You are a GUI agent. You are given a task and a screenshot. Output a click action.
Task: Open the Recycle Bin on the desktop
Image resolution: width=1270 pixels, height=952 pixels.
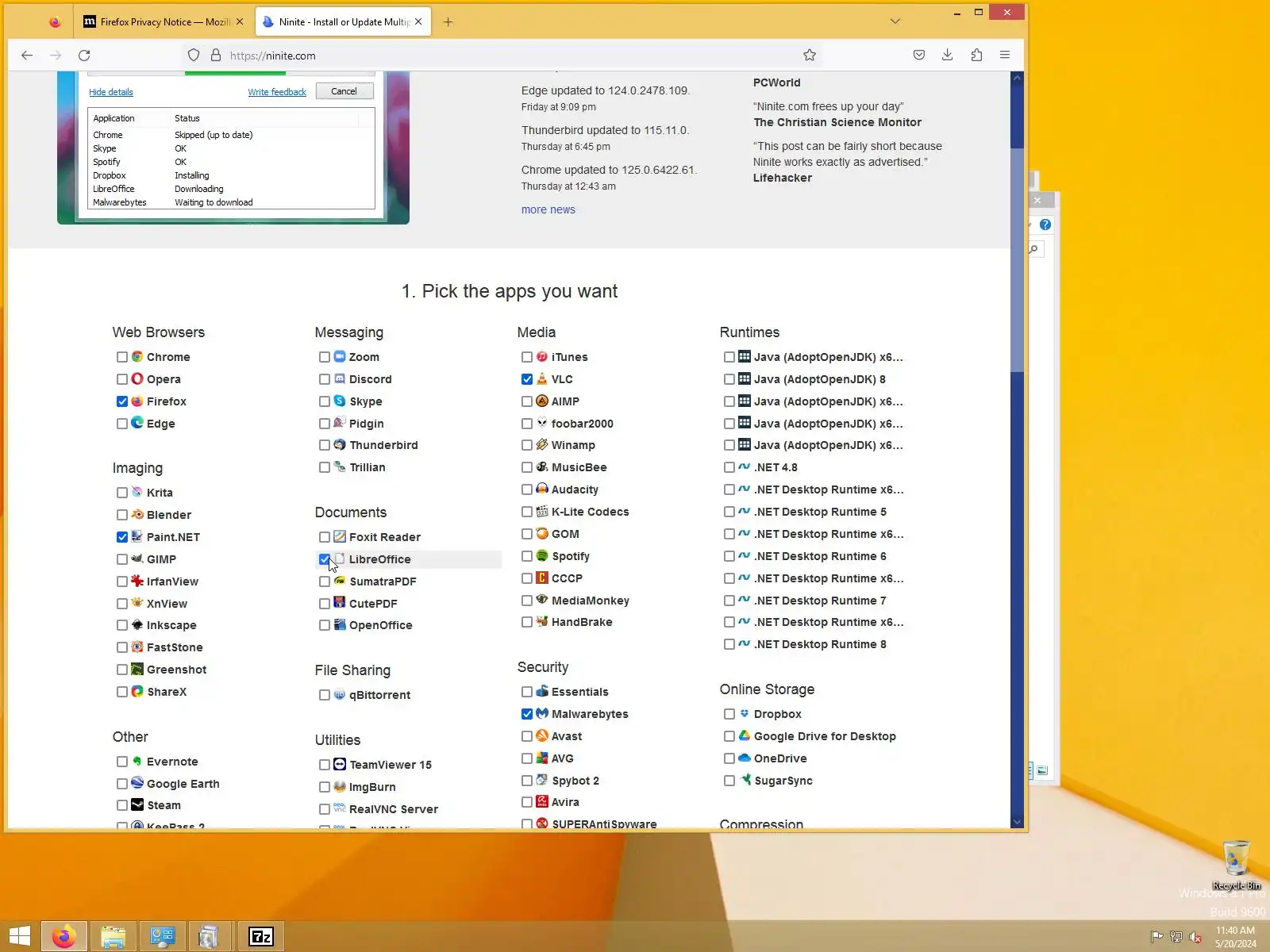pyautogui.click(x=1237, y=865)
